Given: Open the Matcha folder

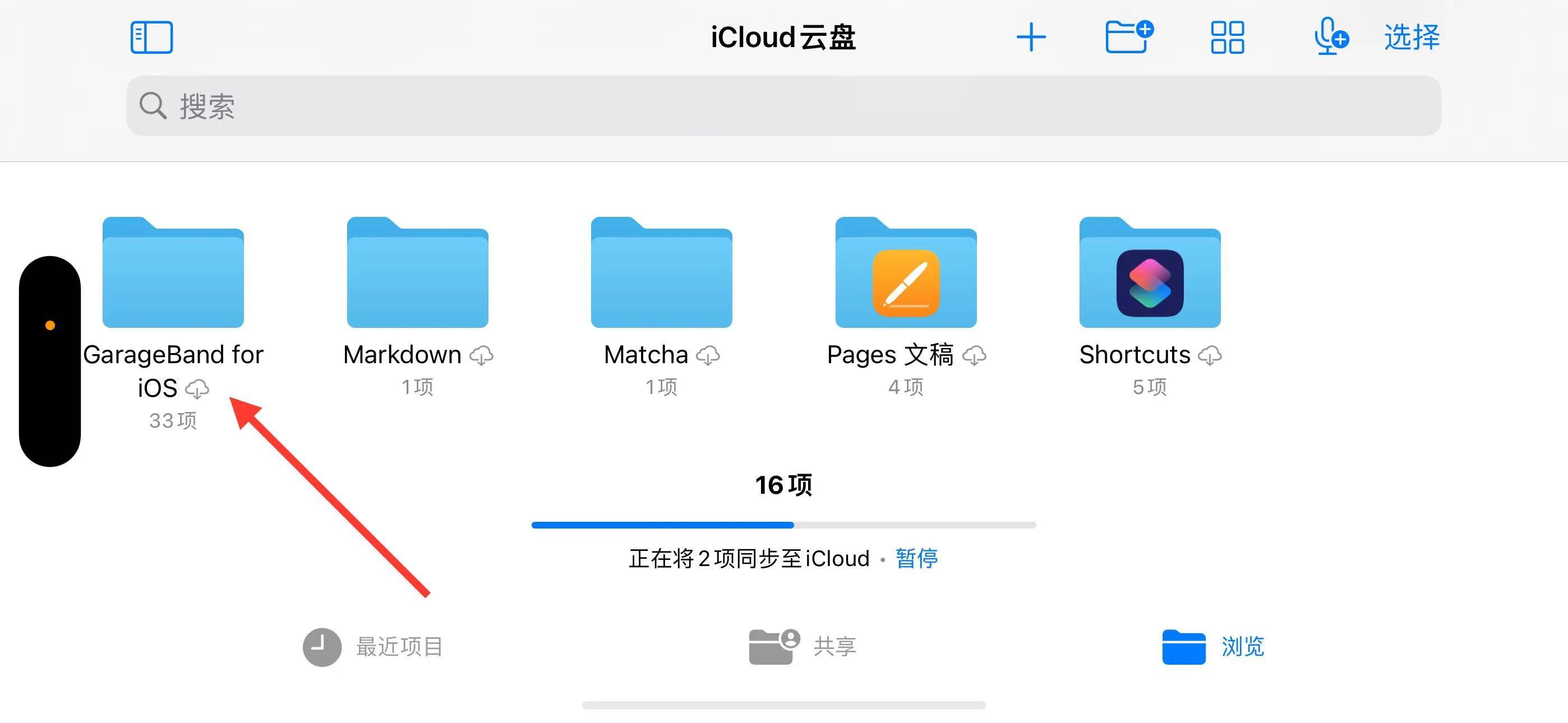Looking at the screenshot, I should tap(662, 272).
